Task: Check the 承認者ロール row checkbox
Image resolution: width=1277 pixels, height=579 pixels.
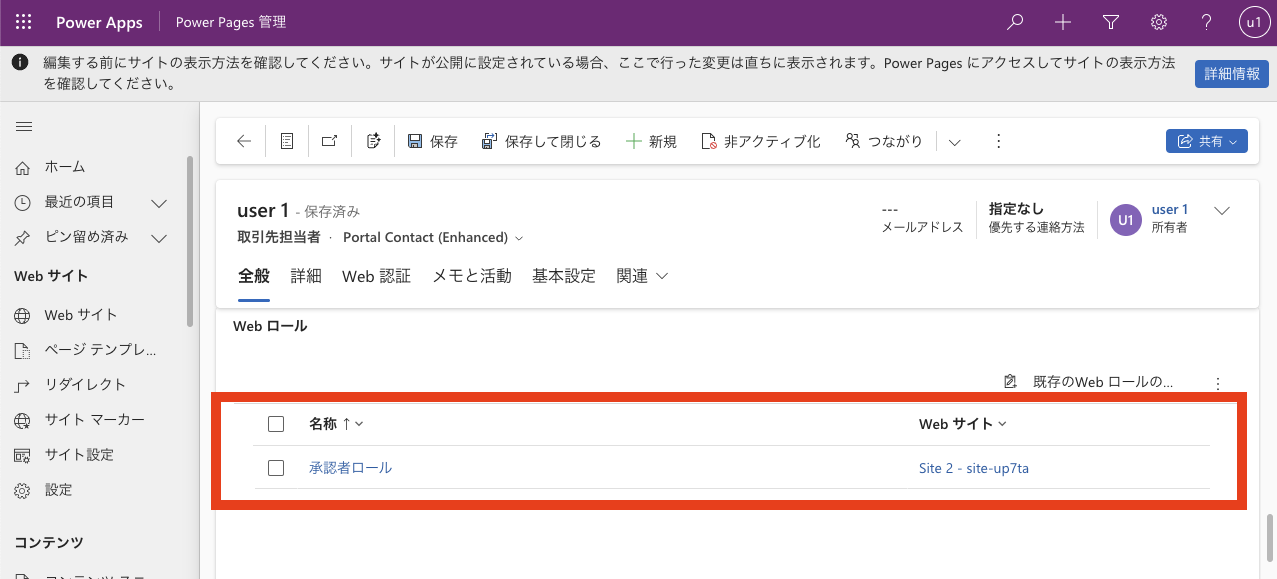Action: [x=276, y=468]
